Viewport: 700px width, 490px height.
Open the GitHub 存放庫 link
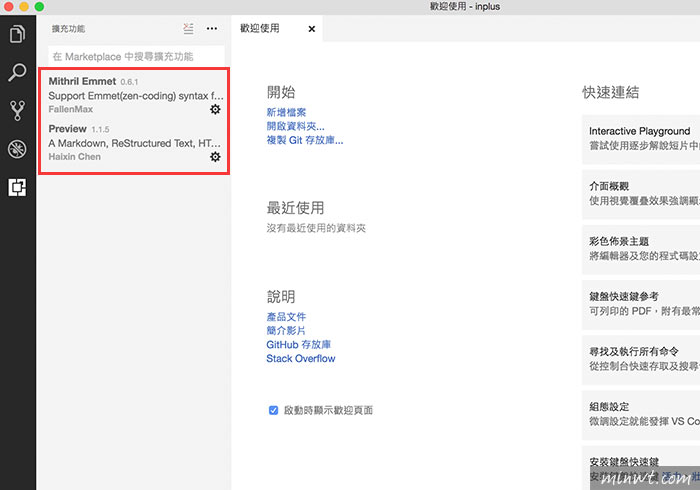299,345
